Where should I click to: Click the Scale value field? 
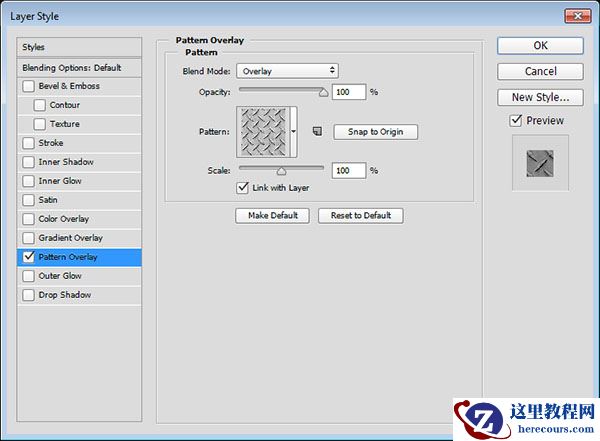349,170
